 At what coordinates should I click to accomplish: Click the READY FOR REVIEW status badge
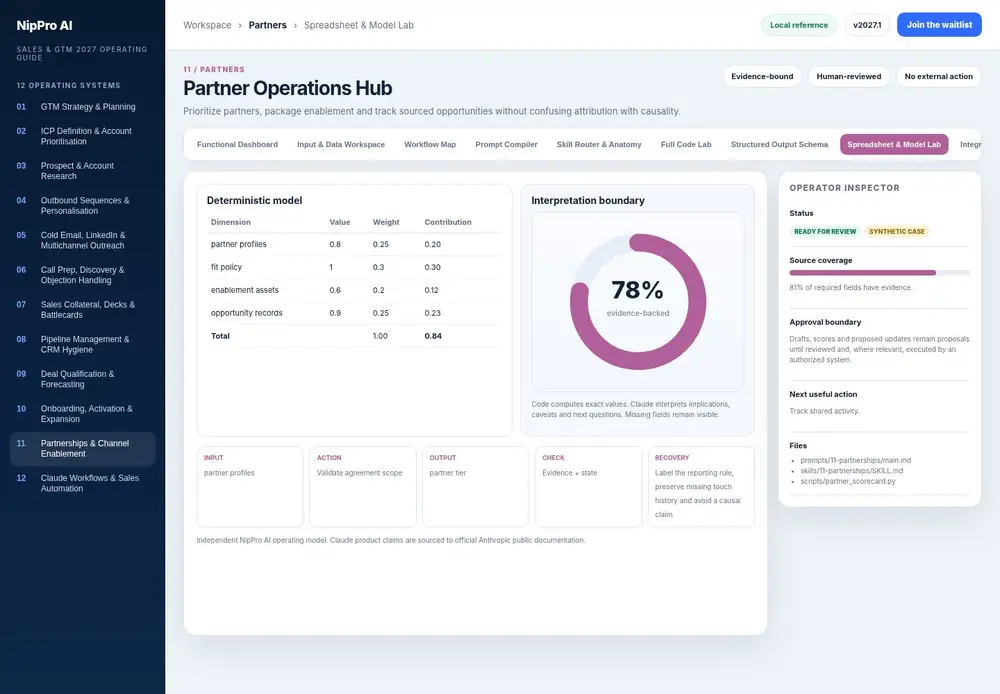coord(825,232)
